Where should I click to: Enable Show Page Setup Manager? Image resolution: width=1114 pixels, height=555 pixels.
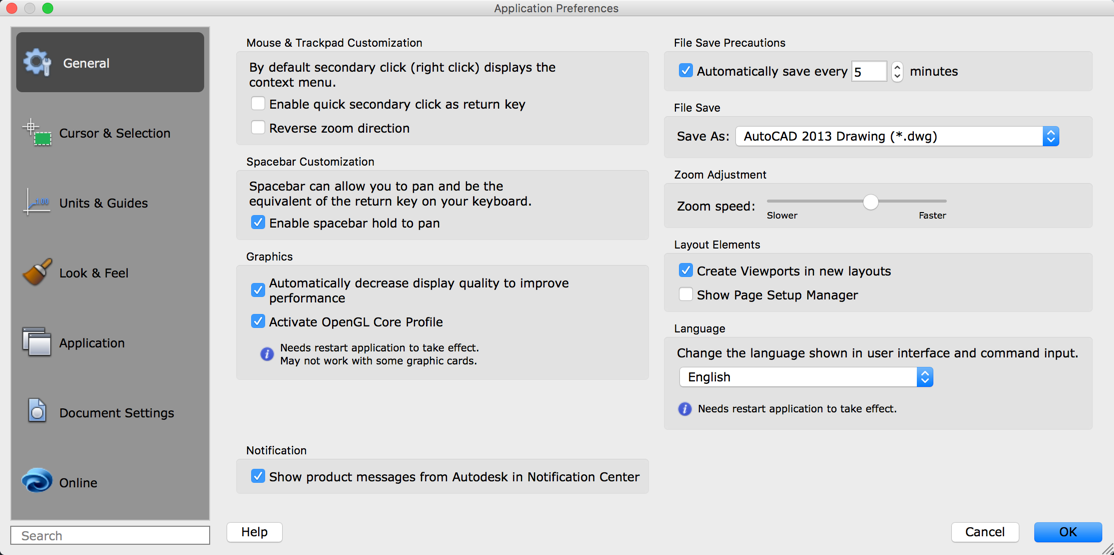pyautogui.click(x=686, y=295)
